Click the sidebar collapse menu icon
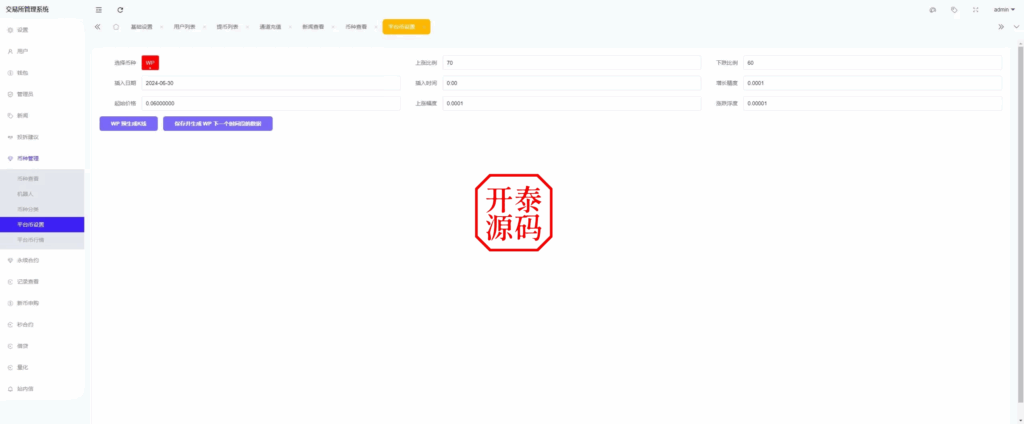This screenshot has width=1024, height=424. click(98, 9)
